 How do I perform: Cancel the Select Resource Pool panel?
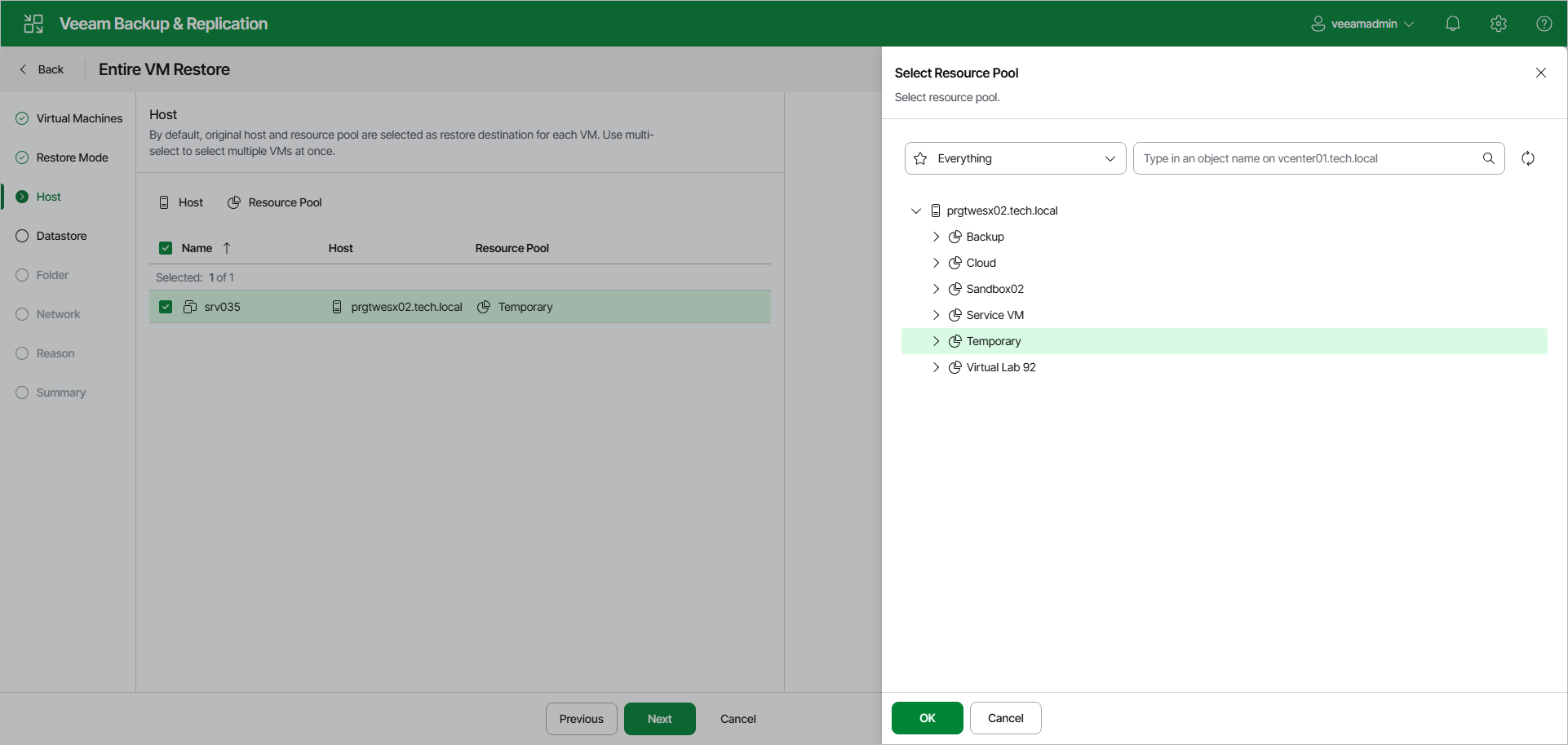(x=1006, y=718)
